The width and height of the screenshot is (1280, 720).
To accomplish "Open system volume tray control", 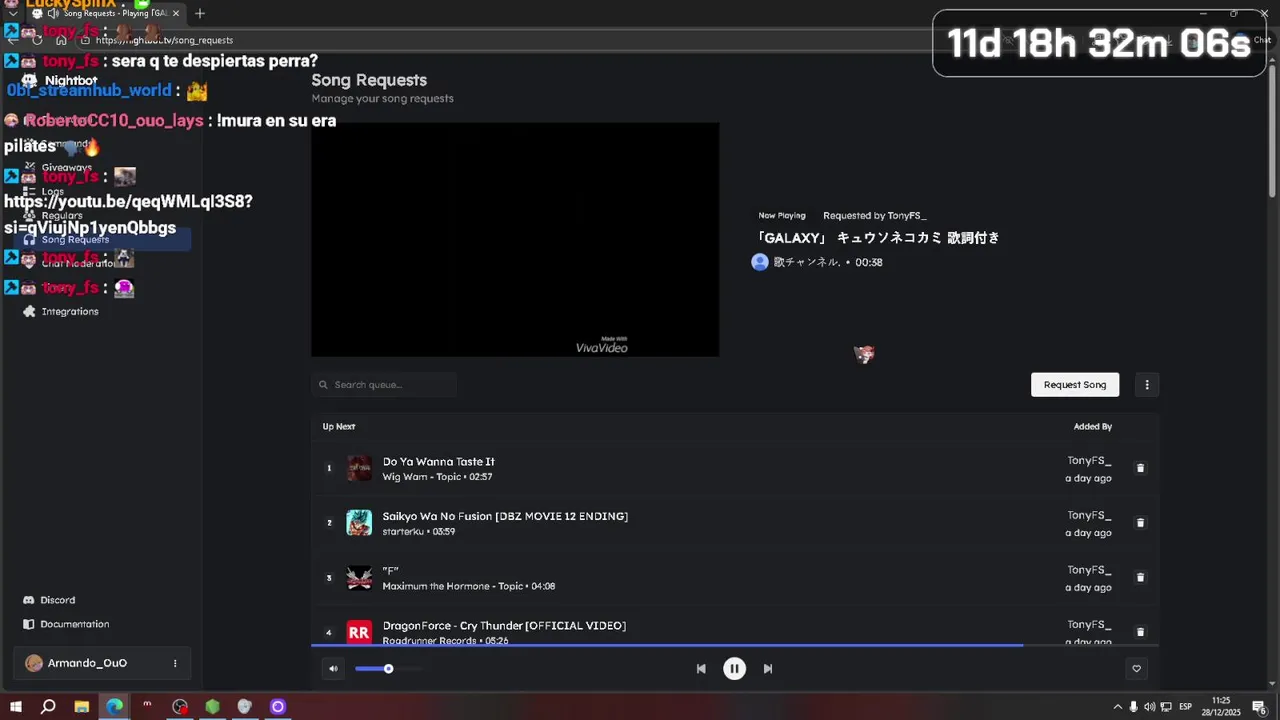I will tap(1150, 707).
